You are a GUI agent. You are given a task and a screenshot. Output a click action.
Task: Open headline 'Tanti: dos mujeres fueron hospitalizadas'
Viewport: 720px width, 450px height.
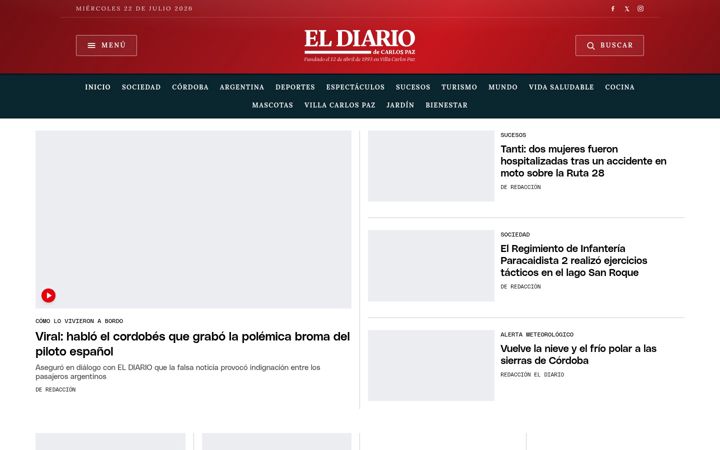click(583, 161)
